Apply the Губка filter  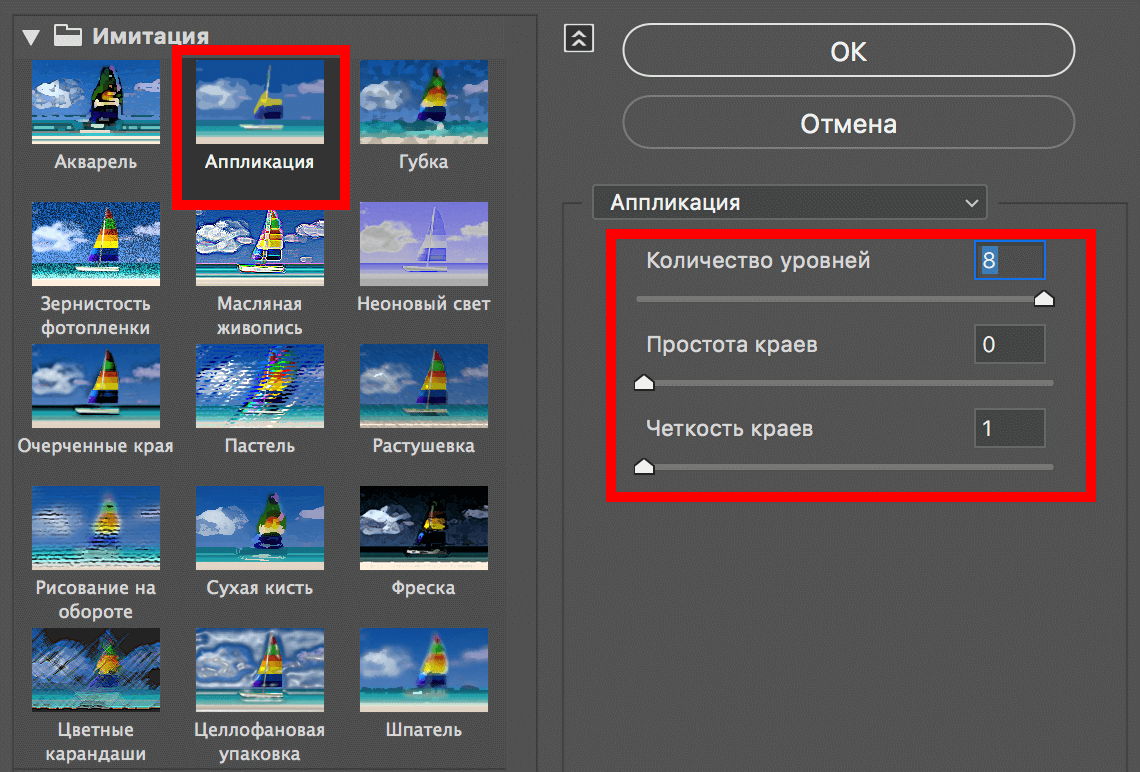pyautogui.click(x=423, y=100)
